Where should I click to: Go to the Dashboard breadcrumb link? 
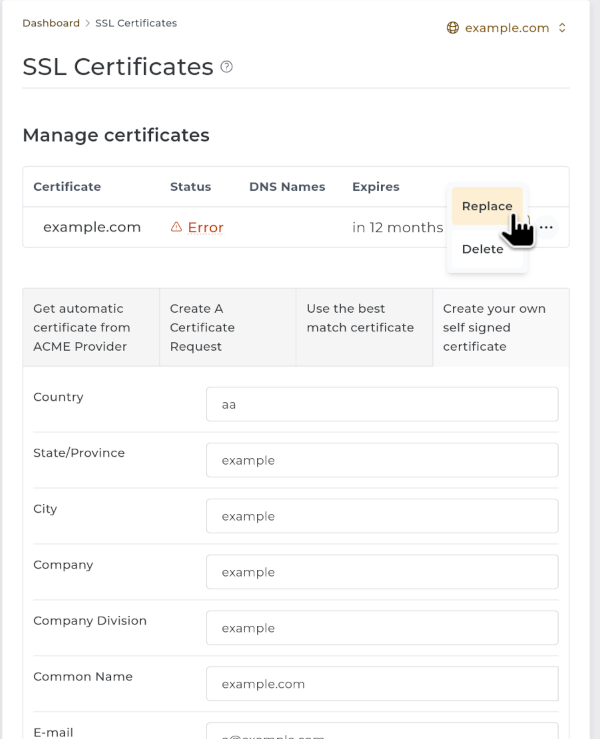(x=51, y=23)
